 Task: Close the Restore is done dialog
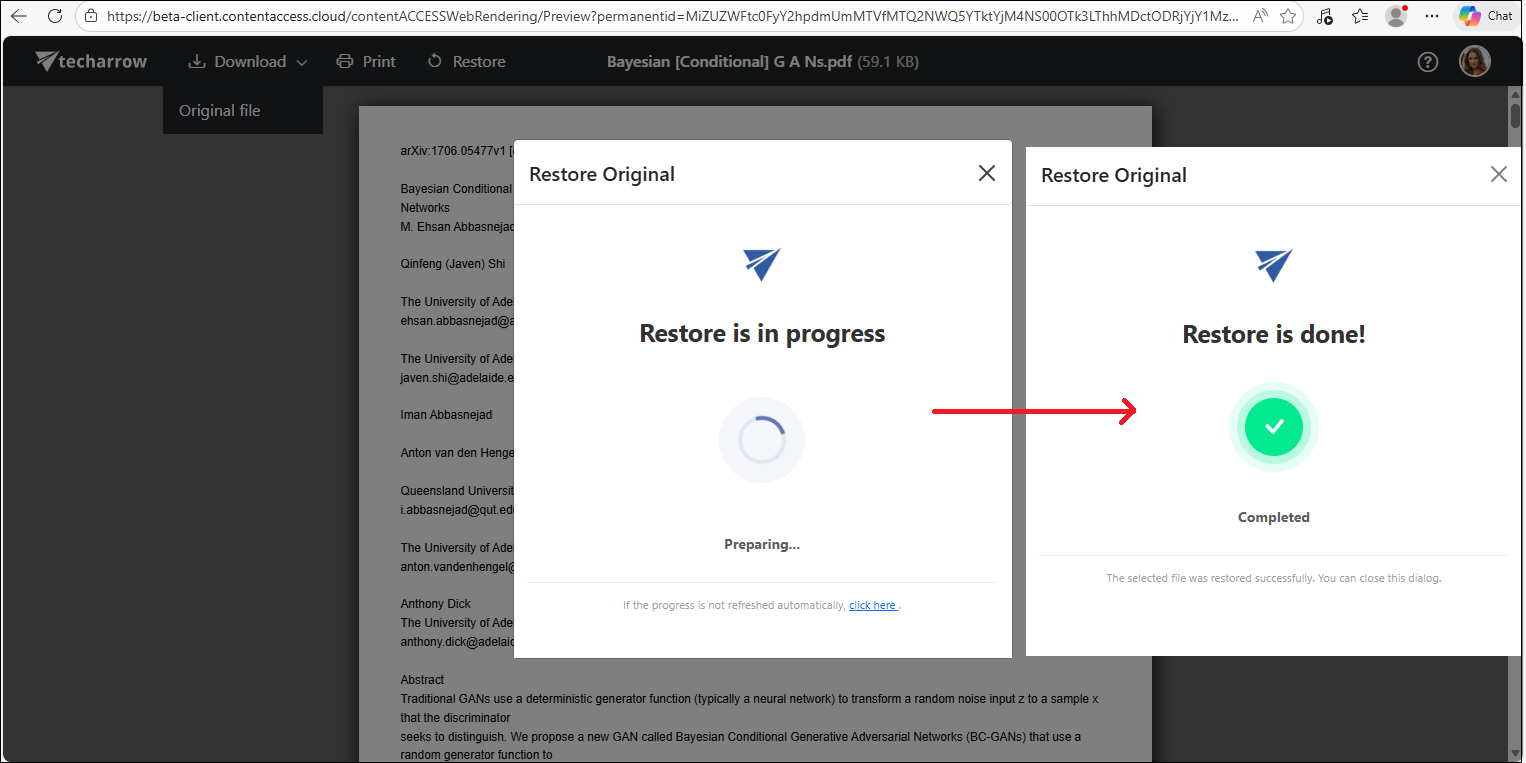[1498, 174]
